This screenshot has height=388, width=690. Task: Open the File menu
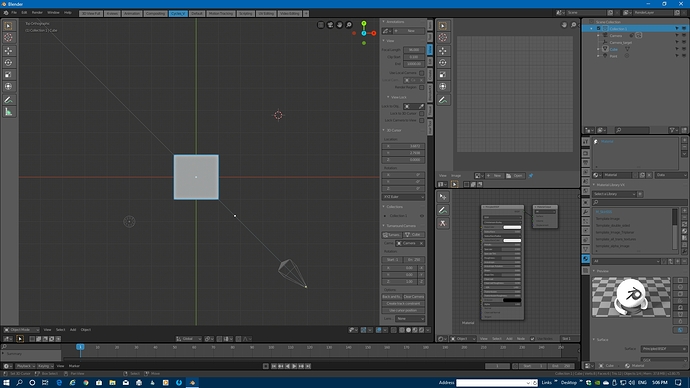pos(14,13)
